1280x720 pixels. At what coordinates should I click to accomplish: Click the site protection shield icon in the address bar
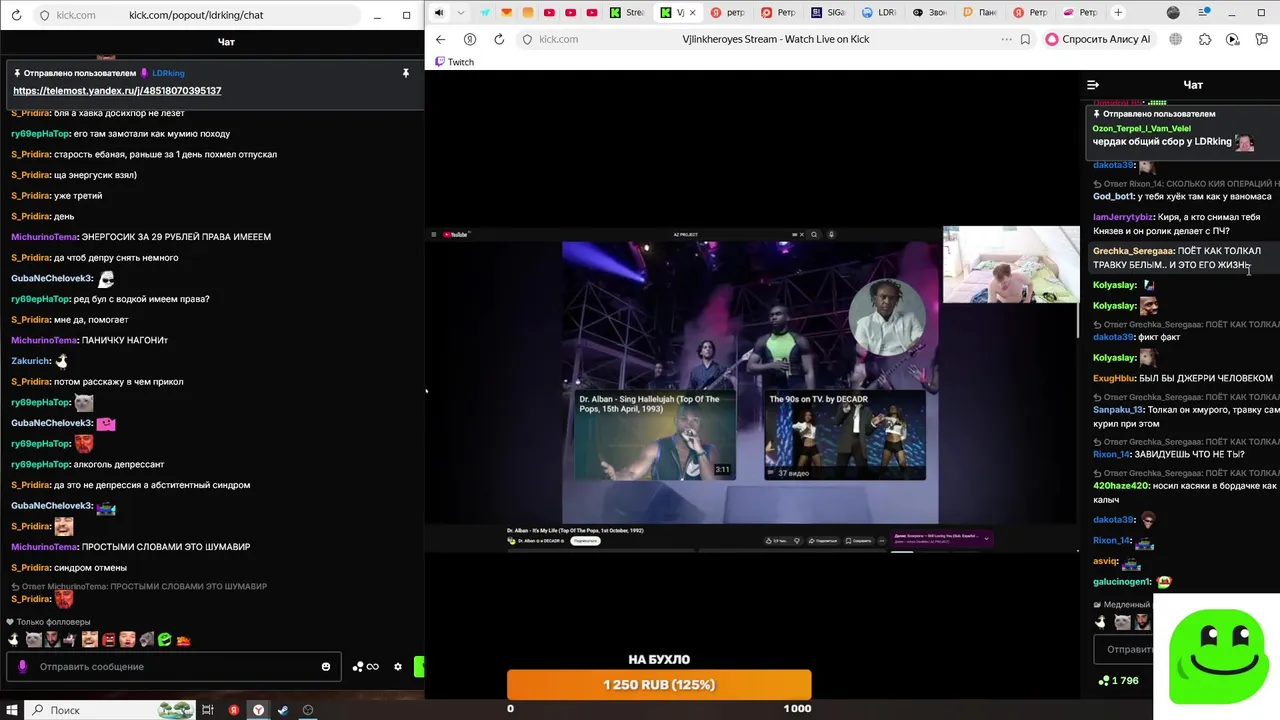pos(527,39)
